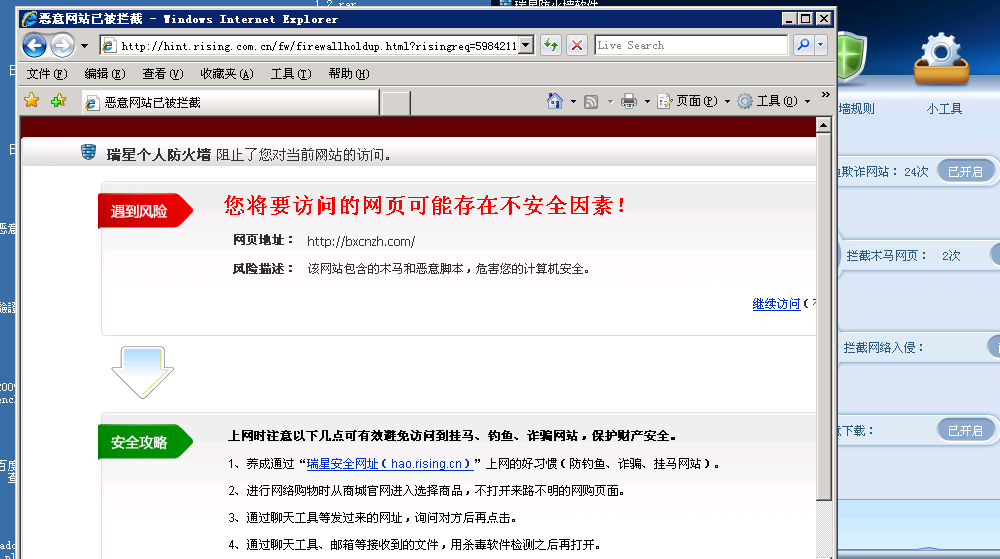Click the 拦截木马网页 2次 text in firewall window
The width and height of the screenshot is (1000, 559).
click(903, 256)
